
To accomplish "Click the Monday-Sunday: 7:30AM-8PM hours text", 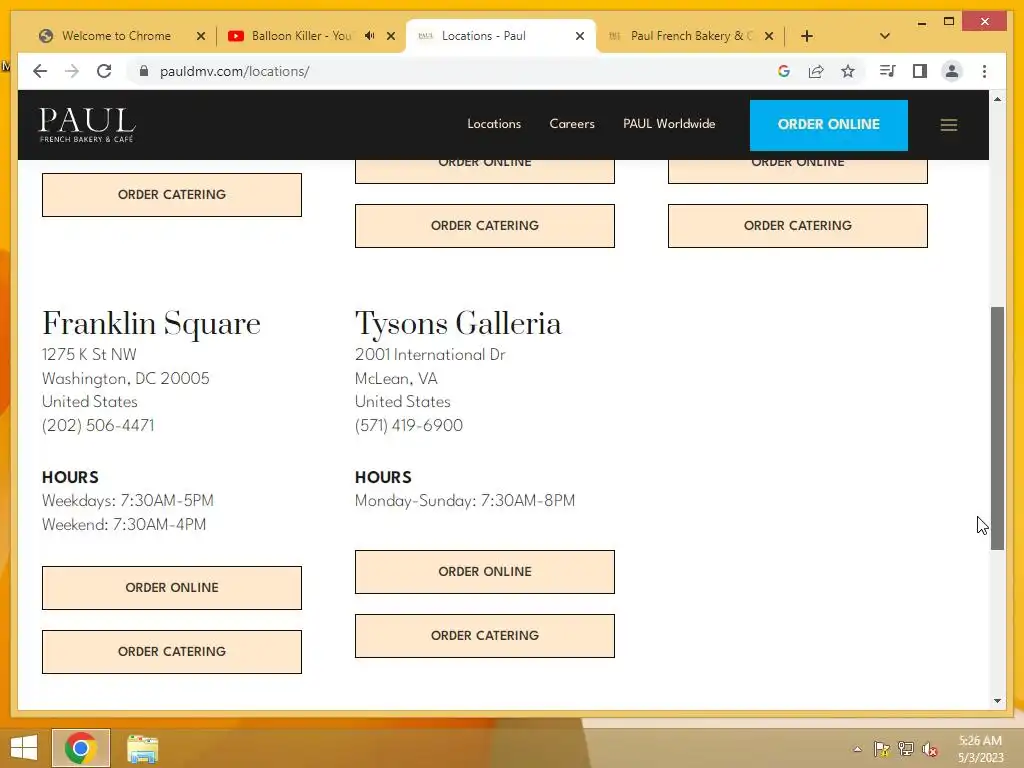I will (x=465, y=501).
